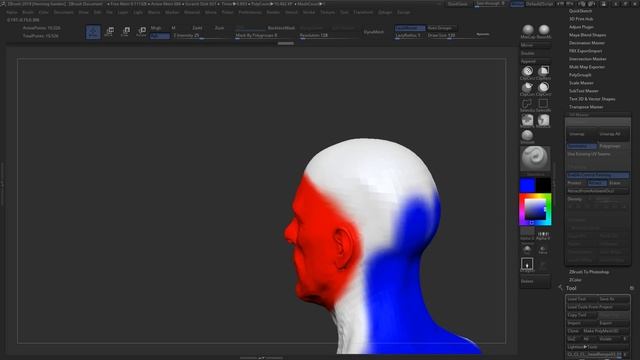Screen dimensions: 640x360
Task: Open the large current-brush thumbnail
Action: 535,158
